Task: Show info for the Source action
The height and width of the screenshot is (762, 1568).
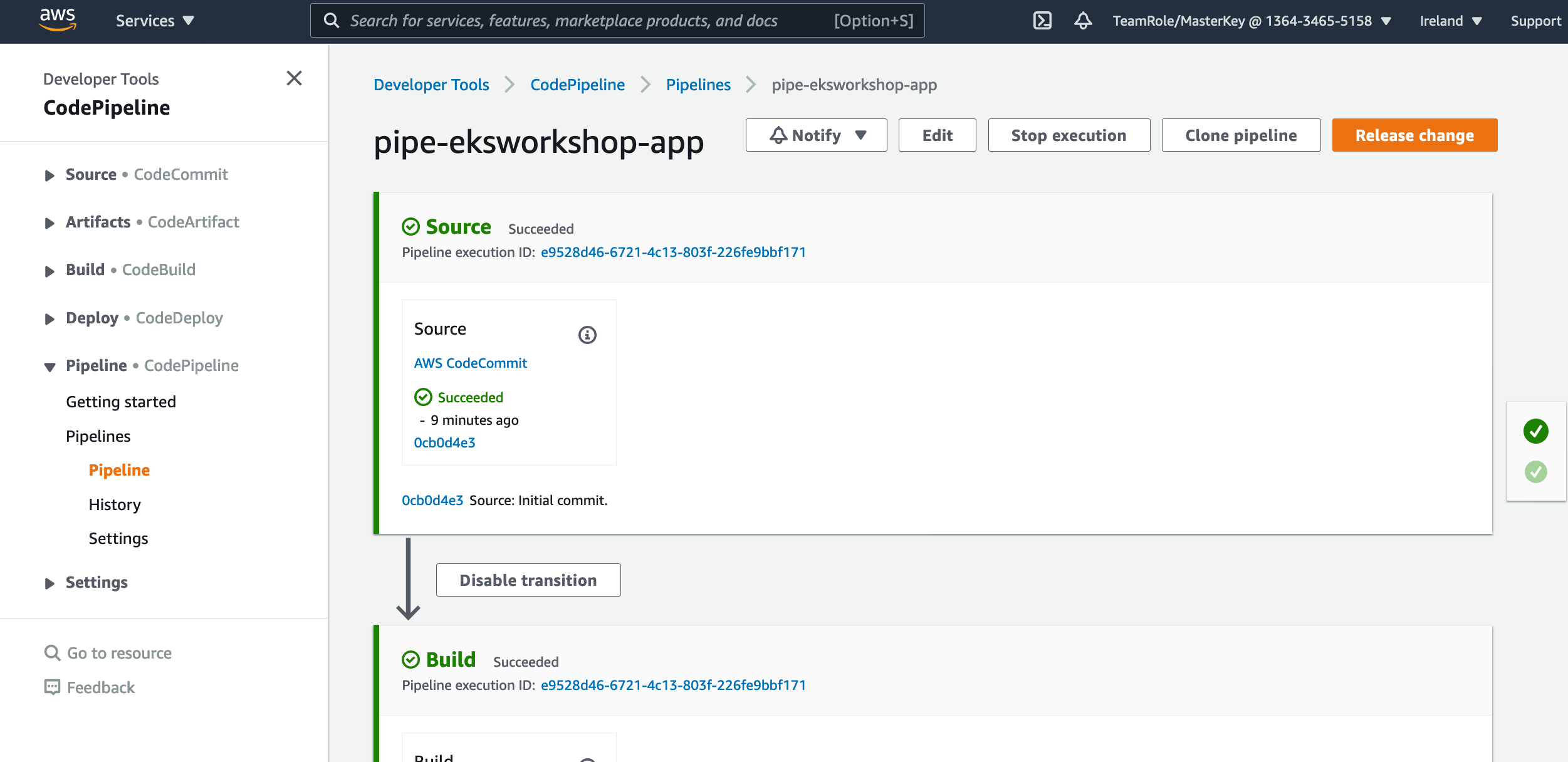Action: 587,335
